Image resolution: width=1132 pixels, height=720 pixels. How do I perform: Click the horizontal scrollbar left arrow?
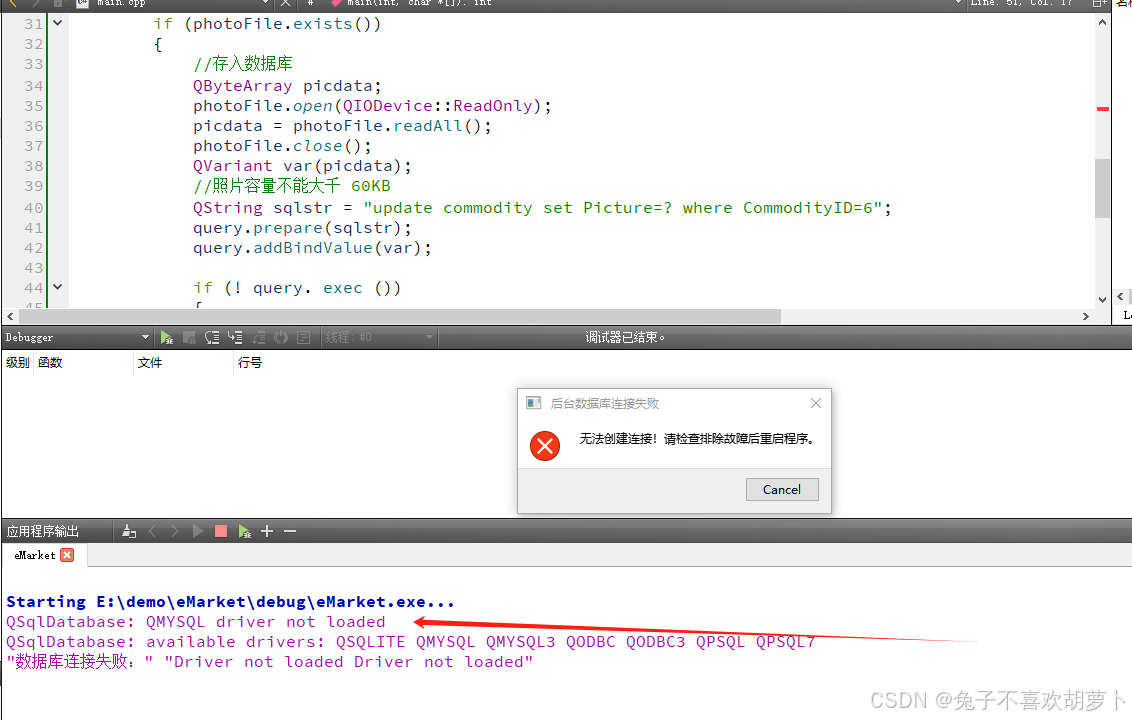[11, 316]
